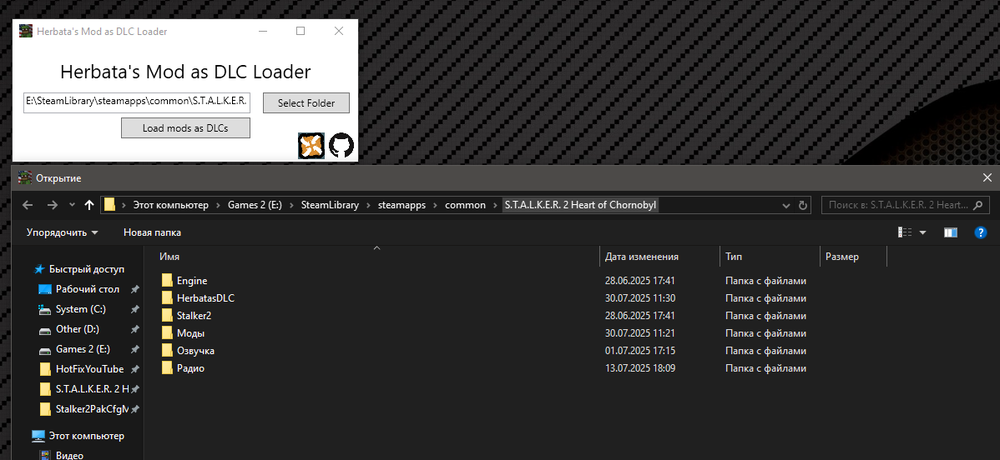Viewport: 1000px width, 460px height.
Task: Open the Упорядочить dropdown menu
Action: 62,232
